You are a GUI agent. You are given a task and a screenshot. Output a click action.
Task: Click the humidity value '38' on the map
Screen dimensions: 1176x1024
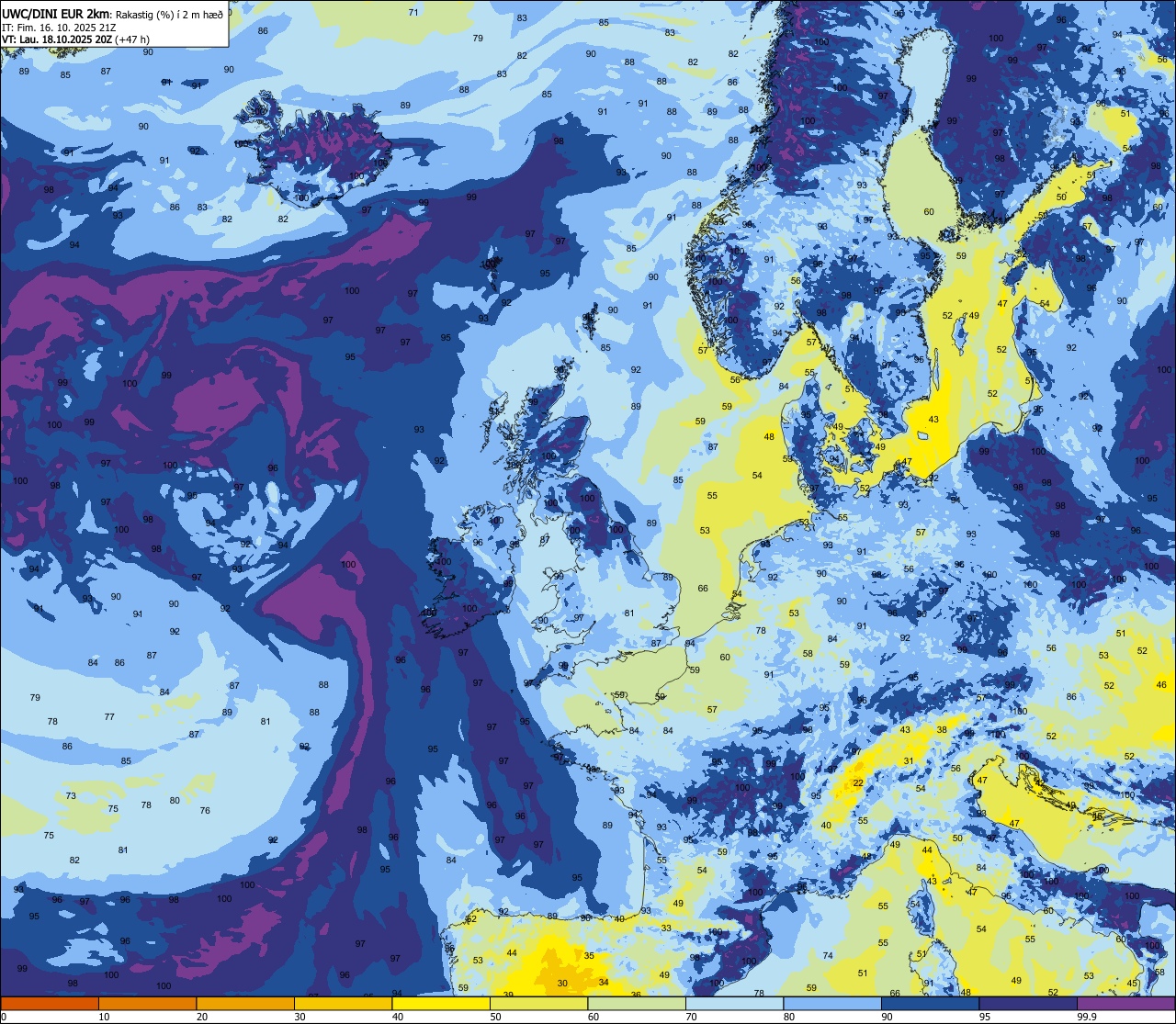click(942, 729)
